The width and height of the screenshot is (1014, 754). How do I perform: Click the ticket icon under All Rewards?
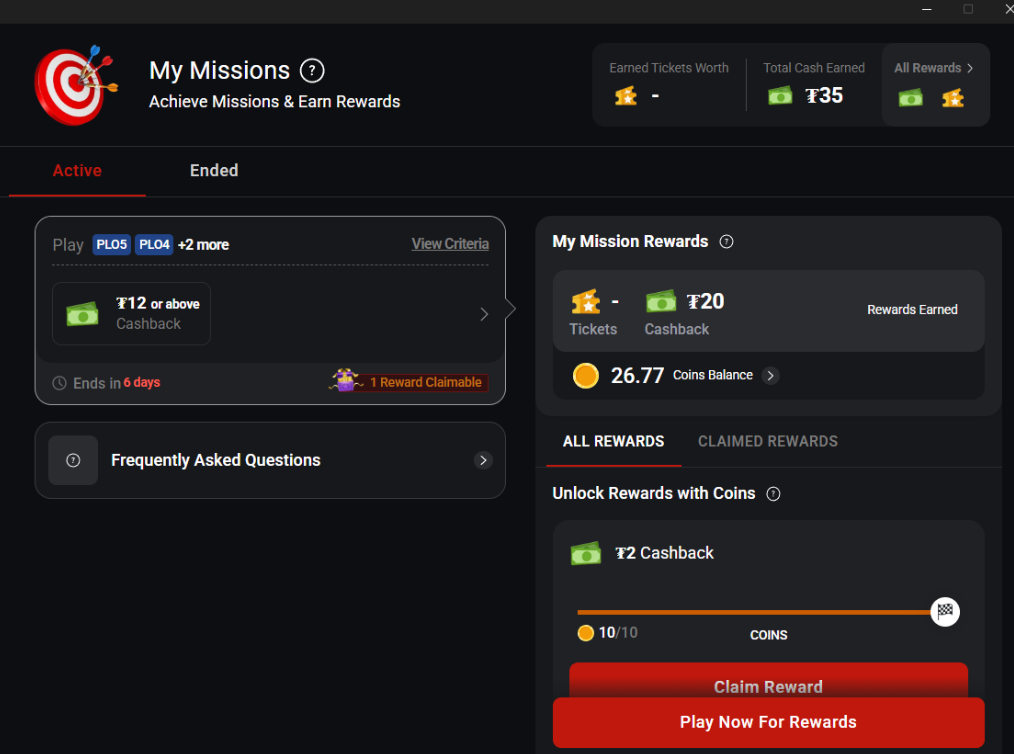(x=953, y=98)
